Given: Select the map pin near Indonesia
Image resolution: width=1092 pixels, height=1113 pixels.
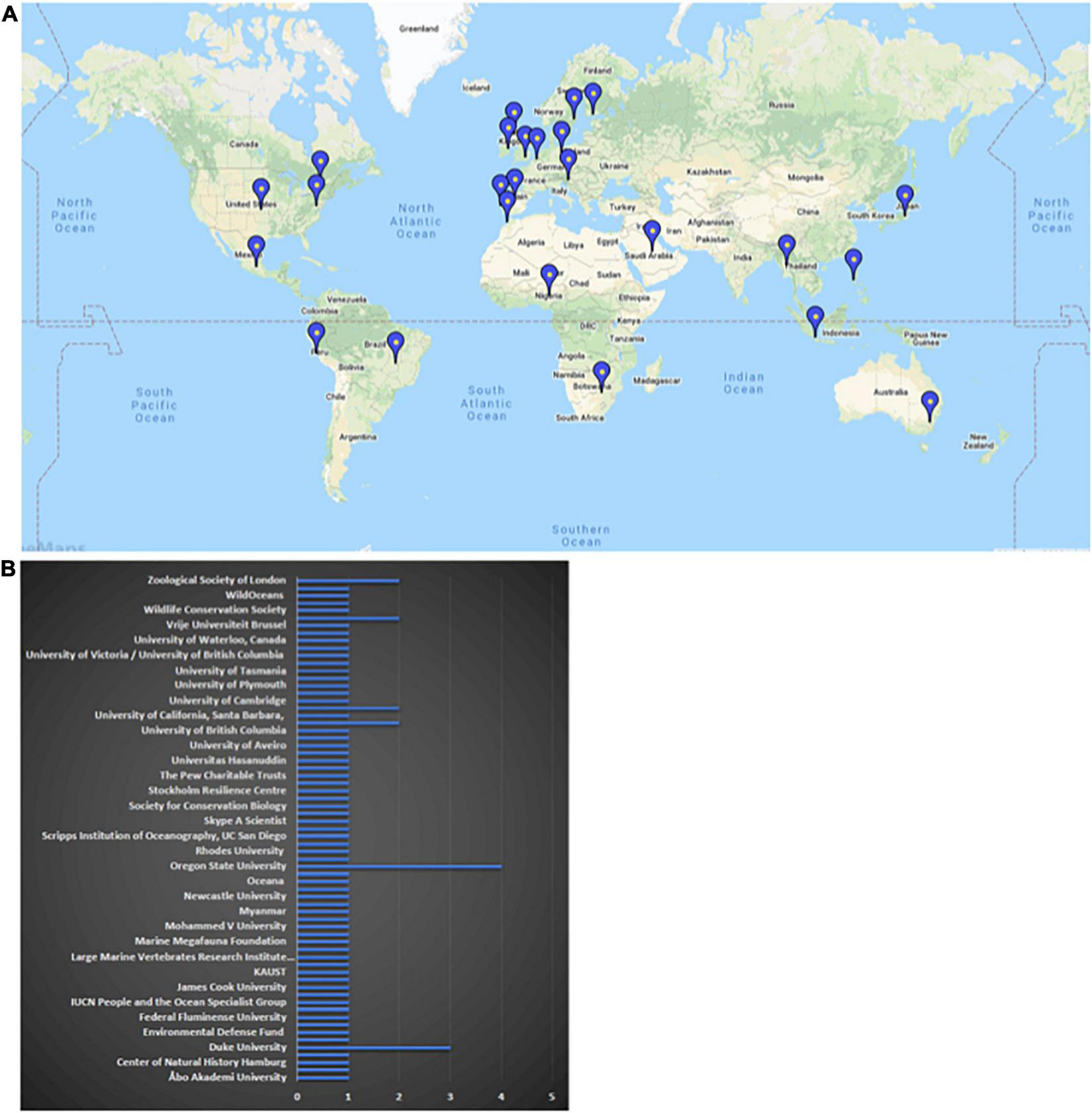Looking at the screenshot, I should pos(815,318).
